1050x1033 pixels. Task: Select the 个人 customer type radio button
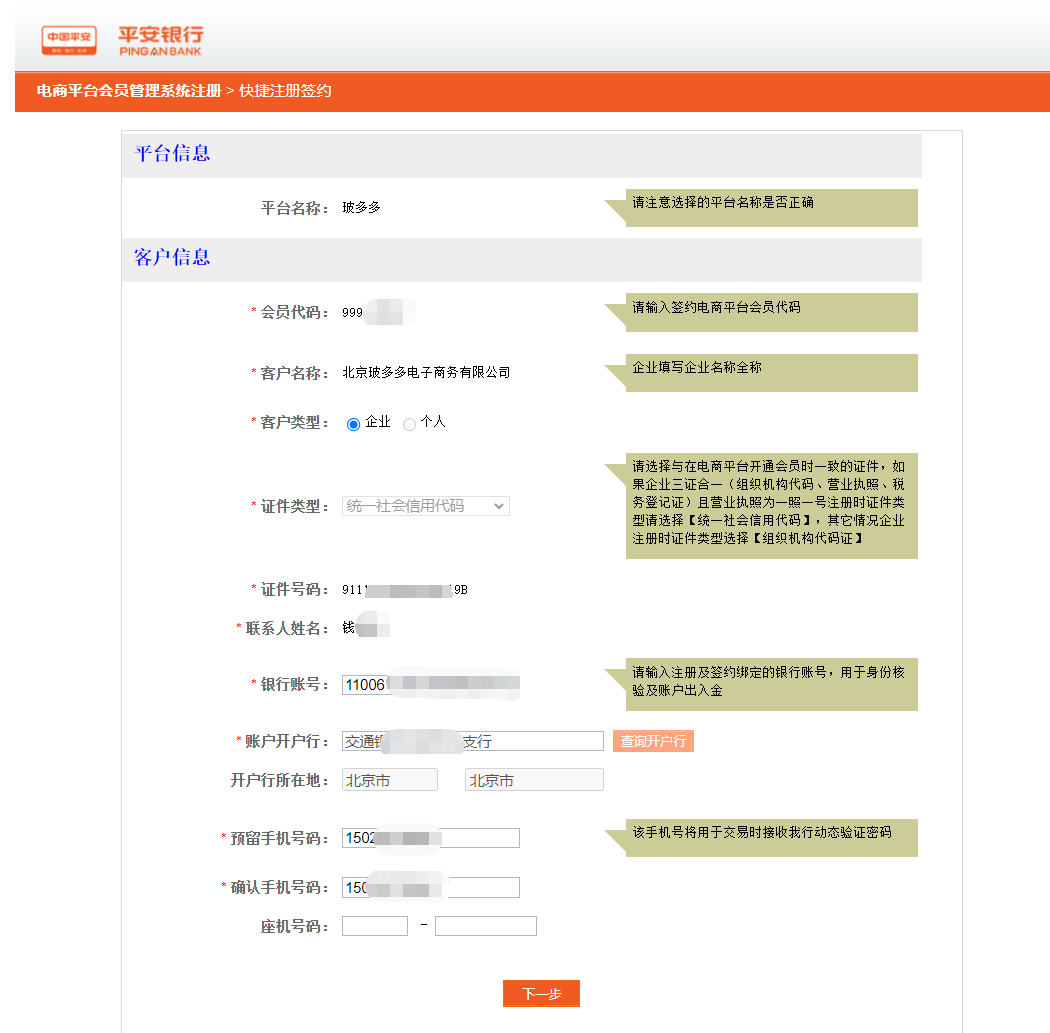click(409, 424)
